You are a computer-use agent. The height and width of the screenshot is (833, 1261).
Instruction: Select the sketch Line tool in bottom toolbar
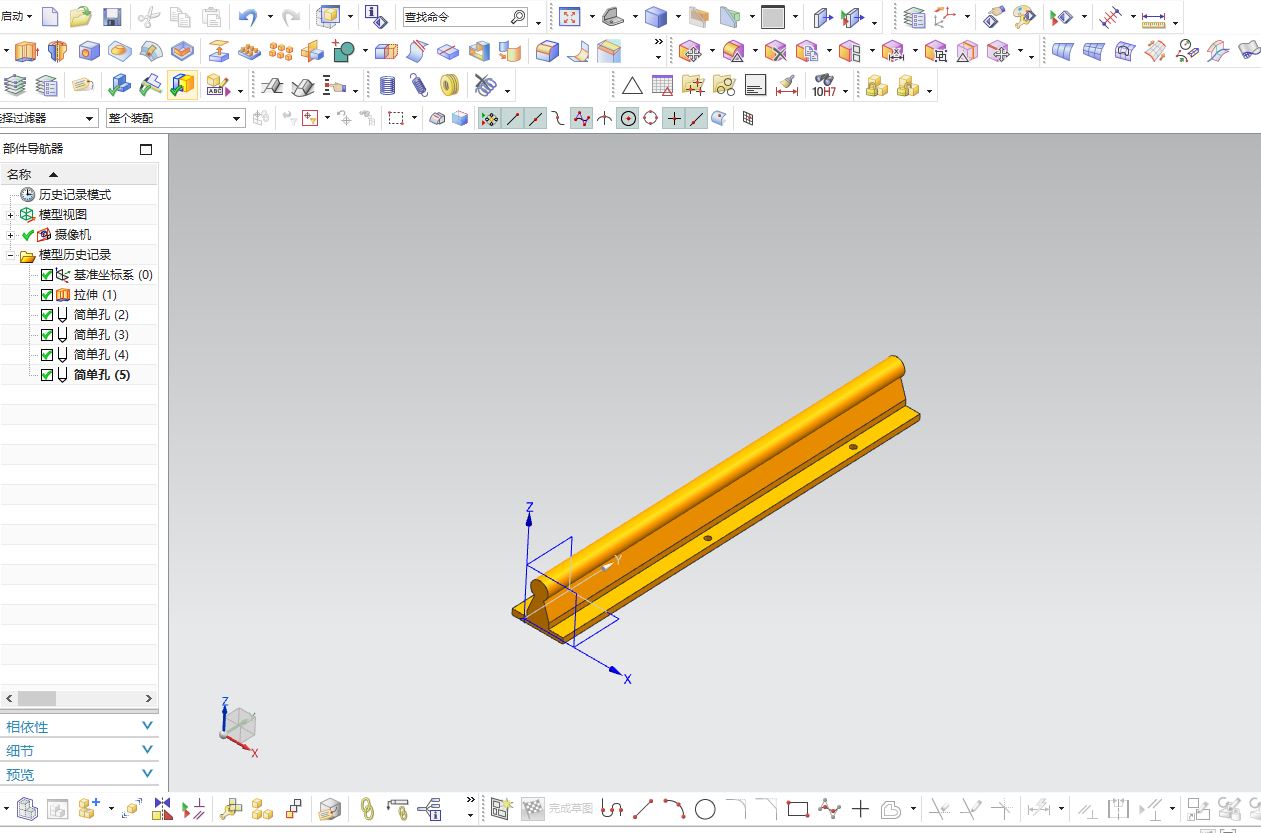pyautogui.click(x=643, y=809)
